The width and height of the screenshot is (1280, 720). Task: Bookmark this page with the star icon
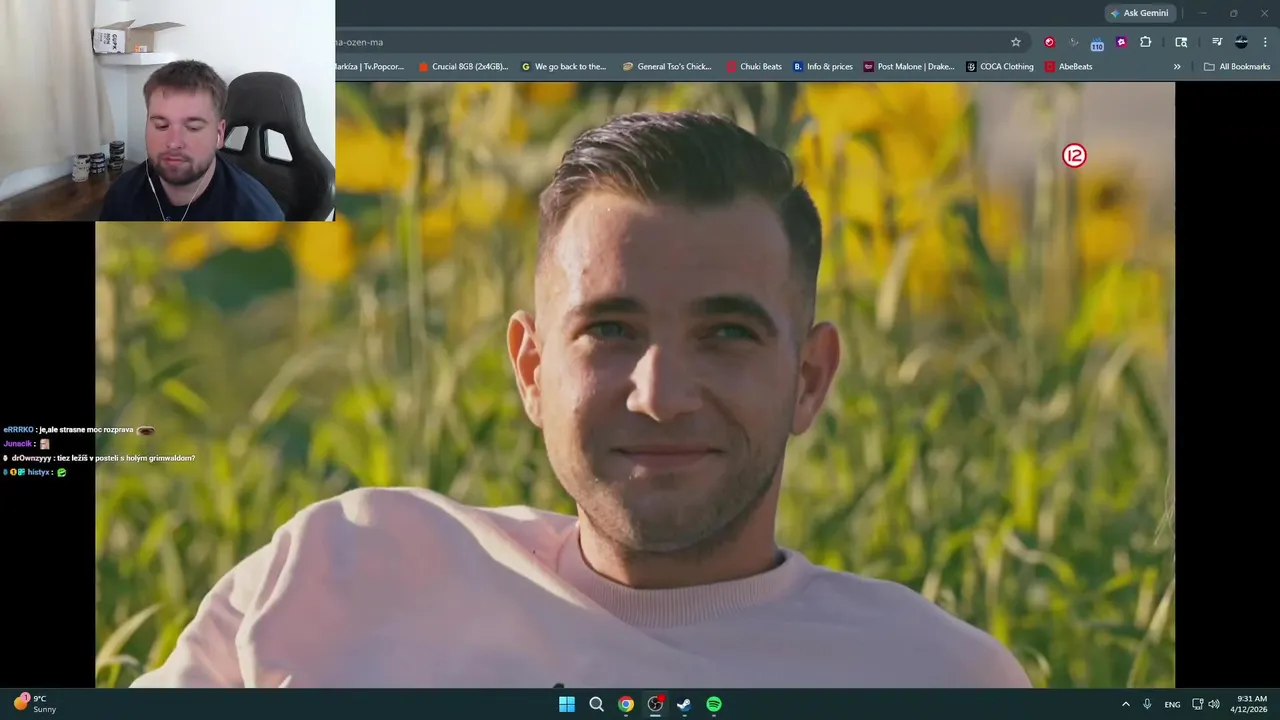(1016, 42)
